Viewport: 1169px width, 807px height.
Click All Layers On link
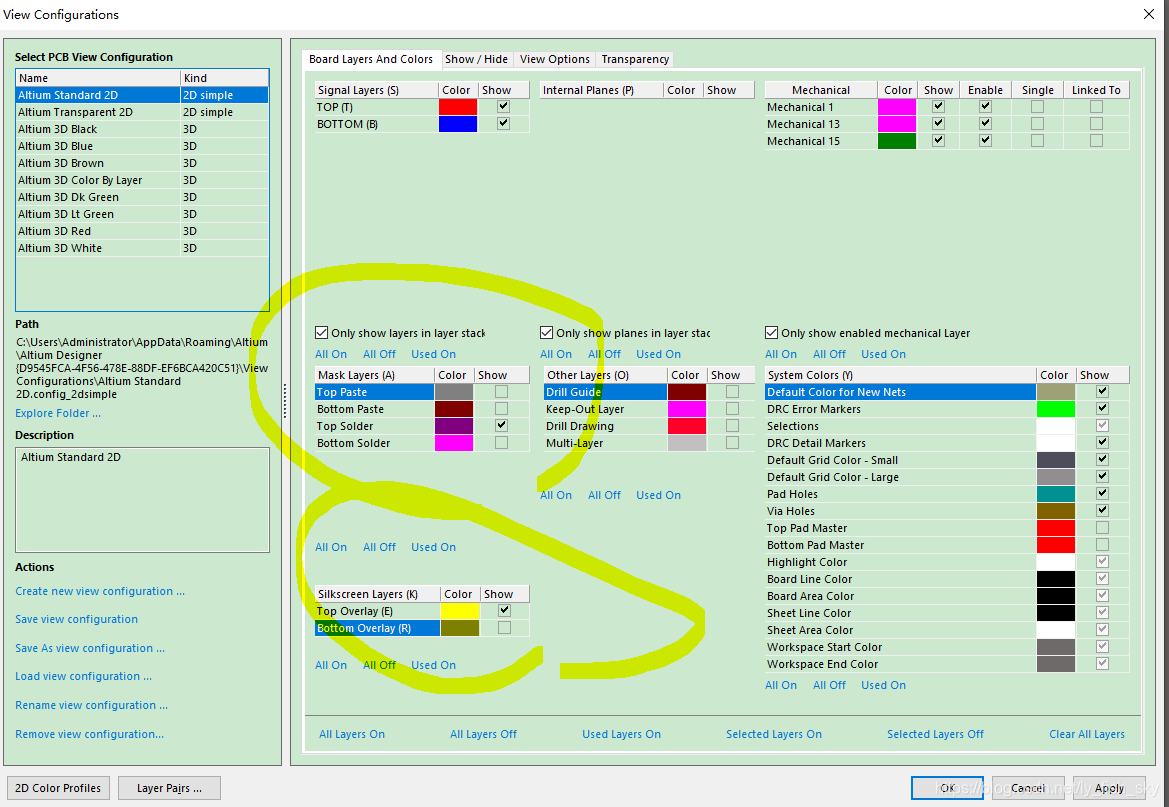352,734
